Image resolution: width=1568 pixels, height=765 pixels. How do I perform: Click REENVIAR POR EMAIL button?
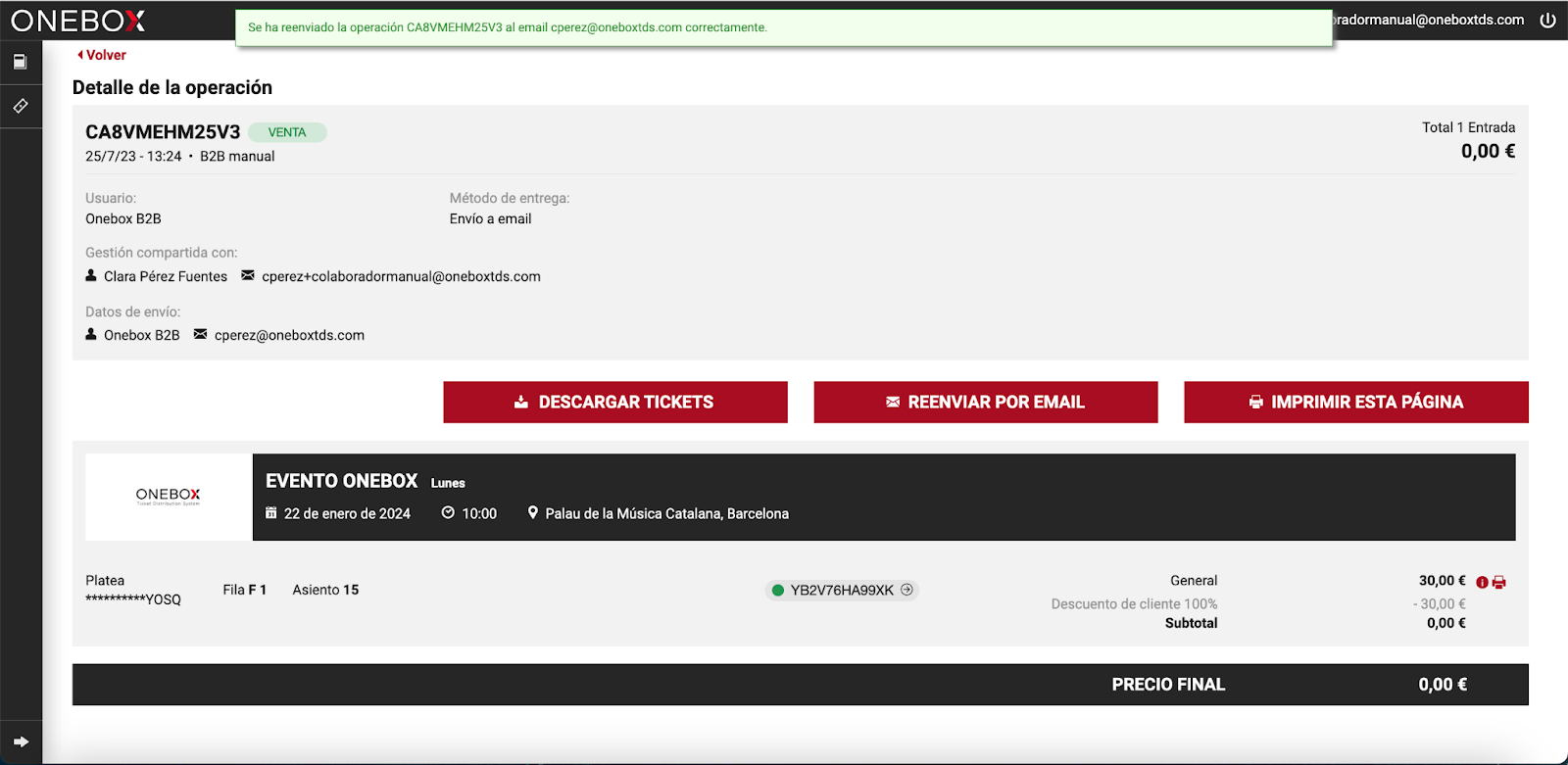pyautogui.click(x=986, y=402)
